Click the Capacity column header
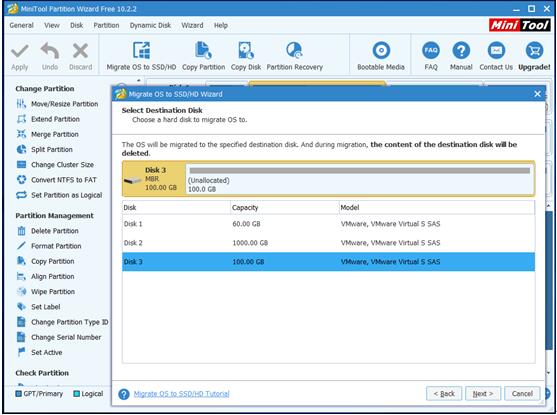The height and width of the screenshot is (415, 557). point(285,208)
